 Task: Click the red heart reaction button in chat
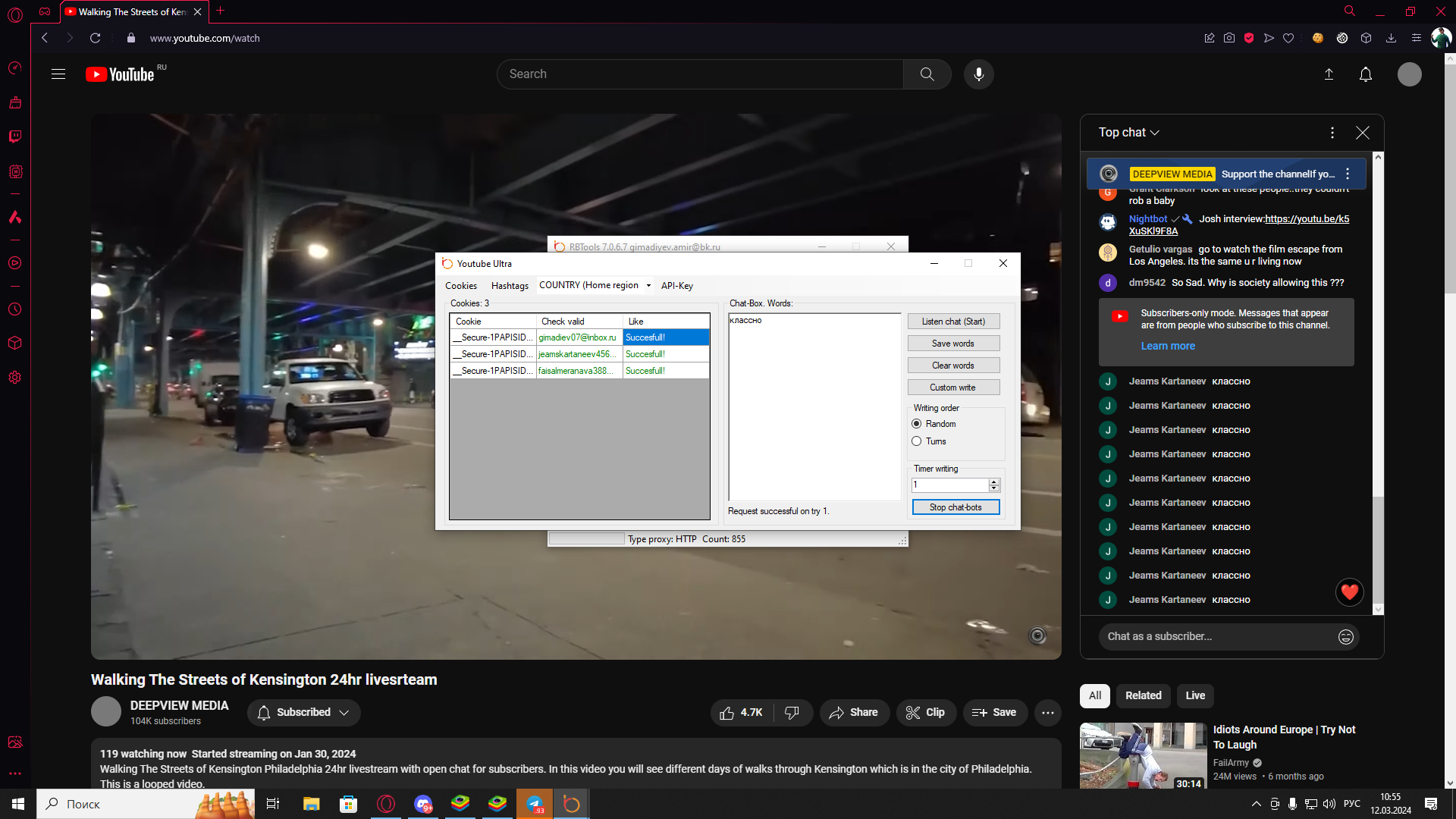[x=1349, y=592]
